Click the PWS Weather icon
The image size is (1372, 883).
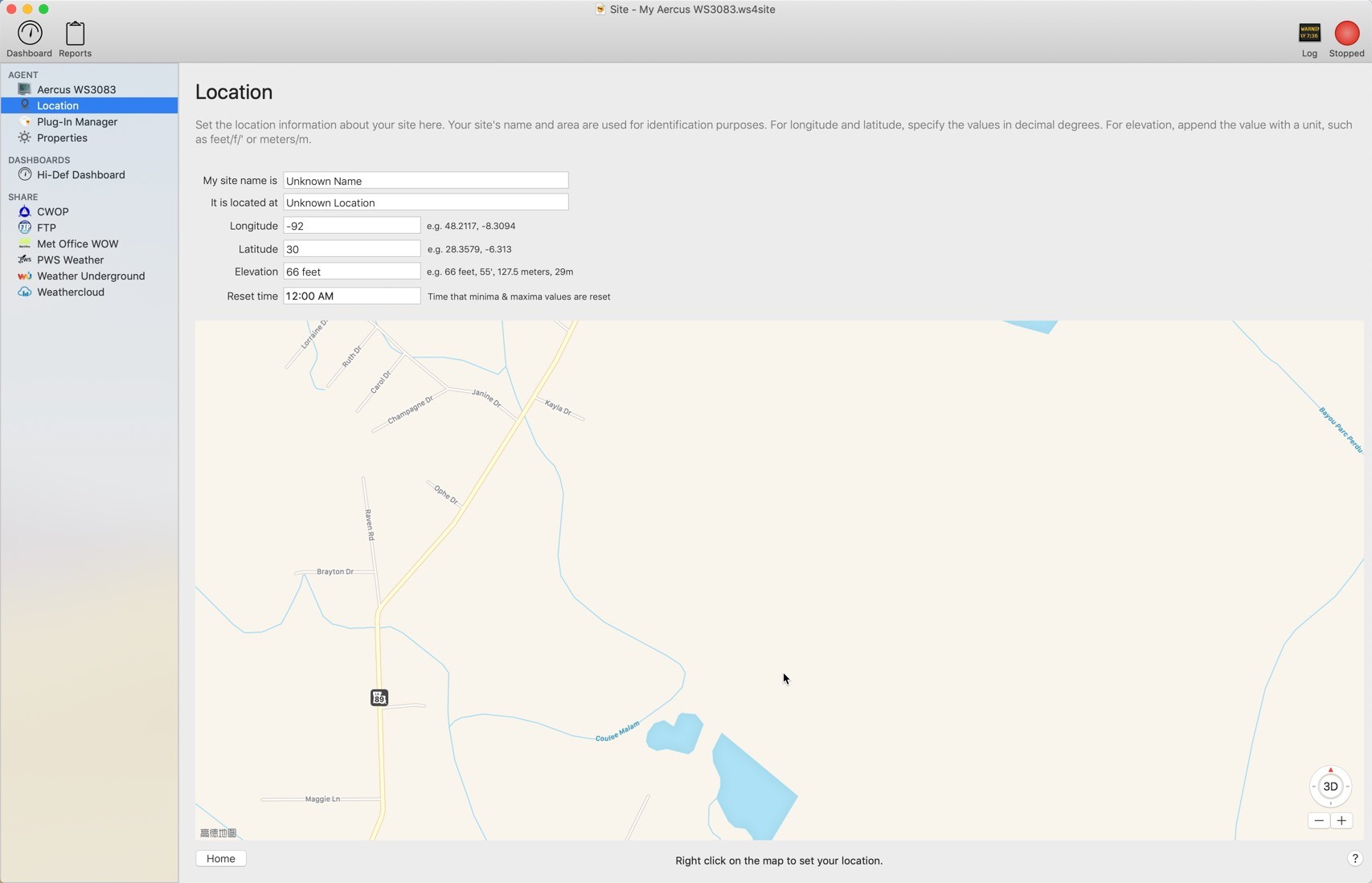point(25,260)
